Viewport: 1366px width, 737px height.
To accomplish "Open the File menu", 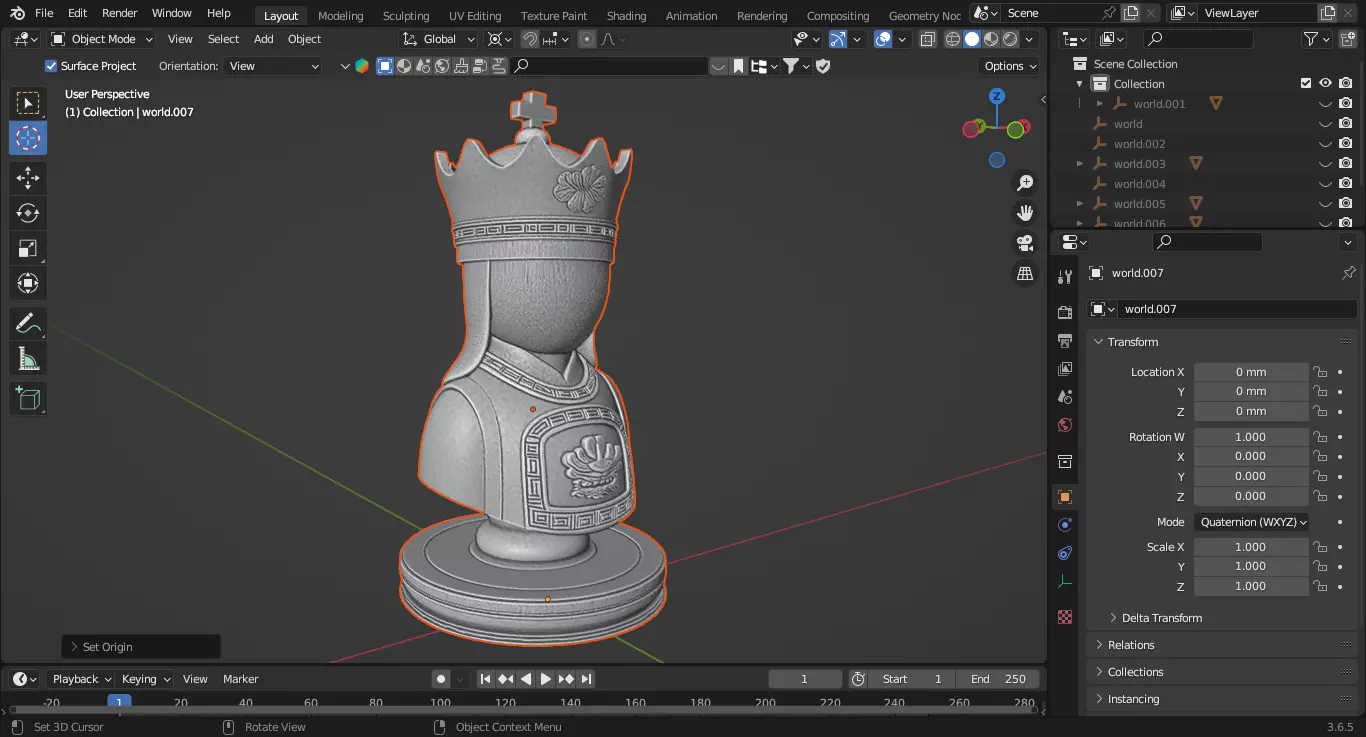I will coord(44,13).
